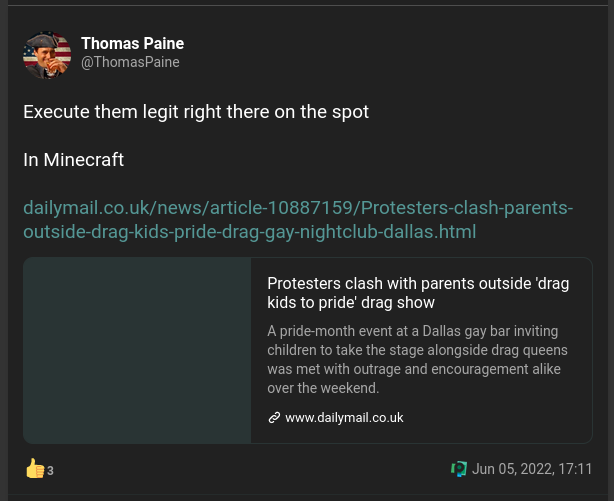The height and width of the screenshot is (501, 614).
Task: Open the display name Thomas Paine
Action: click(x=132, y=43)
